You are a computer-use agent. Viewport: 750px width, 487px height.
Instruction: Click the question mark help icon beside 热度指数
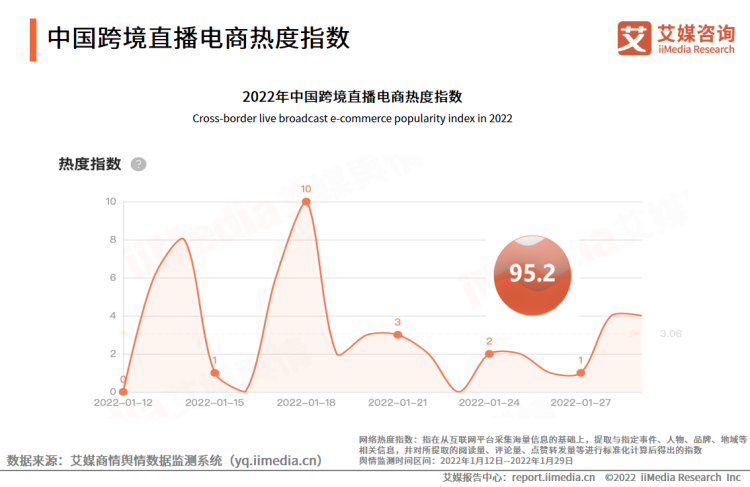pos(138,164)
